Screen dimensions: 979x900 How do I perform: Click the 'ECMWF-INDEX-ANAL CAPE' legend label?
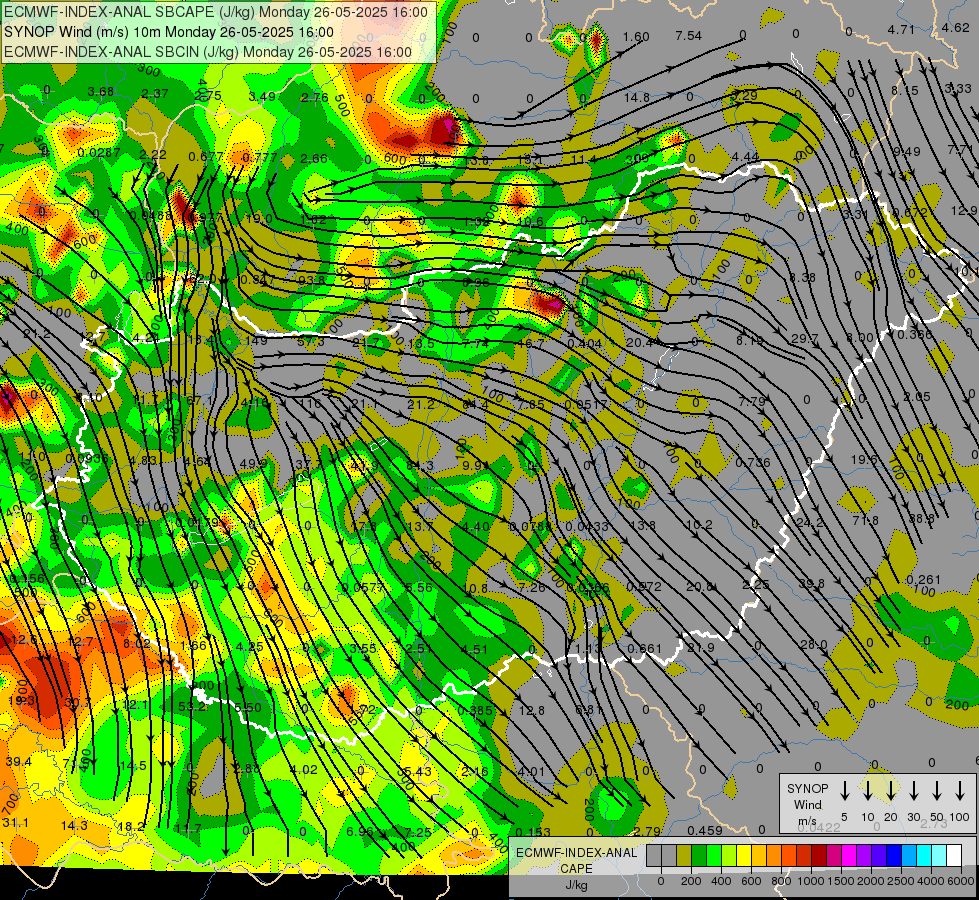click(x=576, y=861)
